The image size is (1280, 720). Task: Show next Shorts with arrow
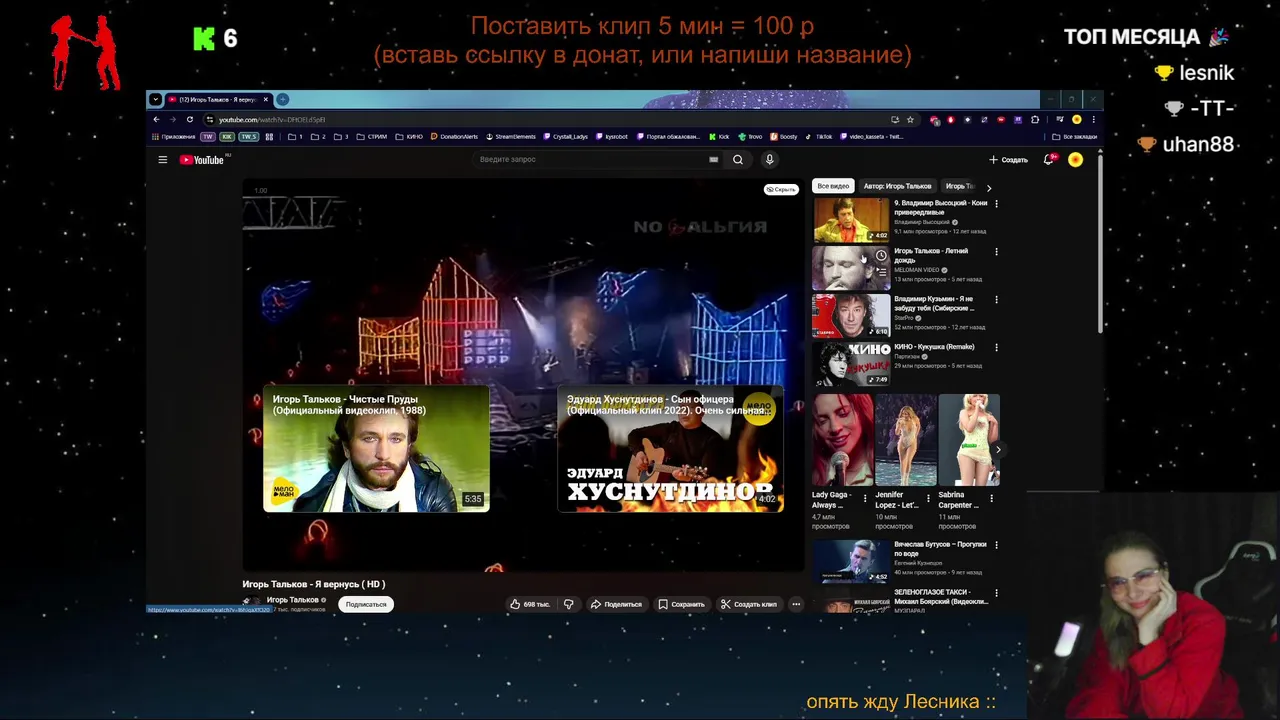[997, 449]
